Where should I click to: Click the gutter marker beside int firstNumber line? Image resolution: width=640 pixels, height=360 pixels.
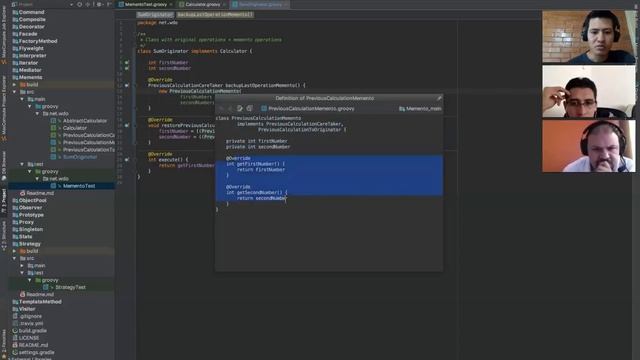[x=127, y=63]
